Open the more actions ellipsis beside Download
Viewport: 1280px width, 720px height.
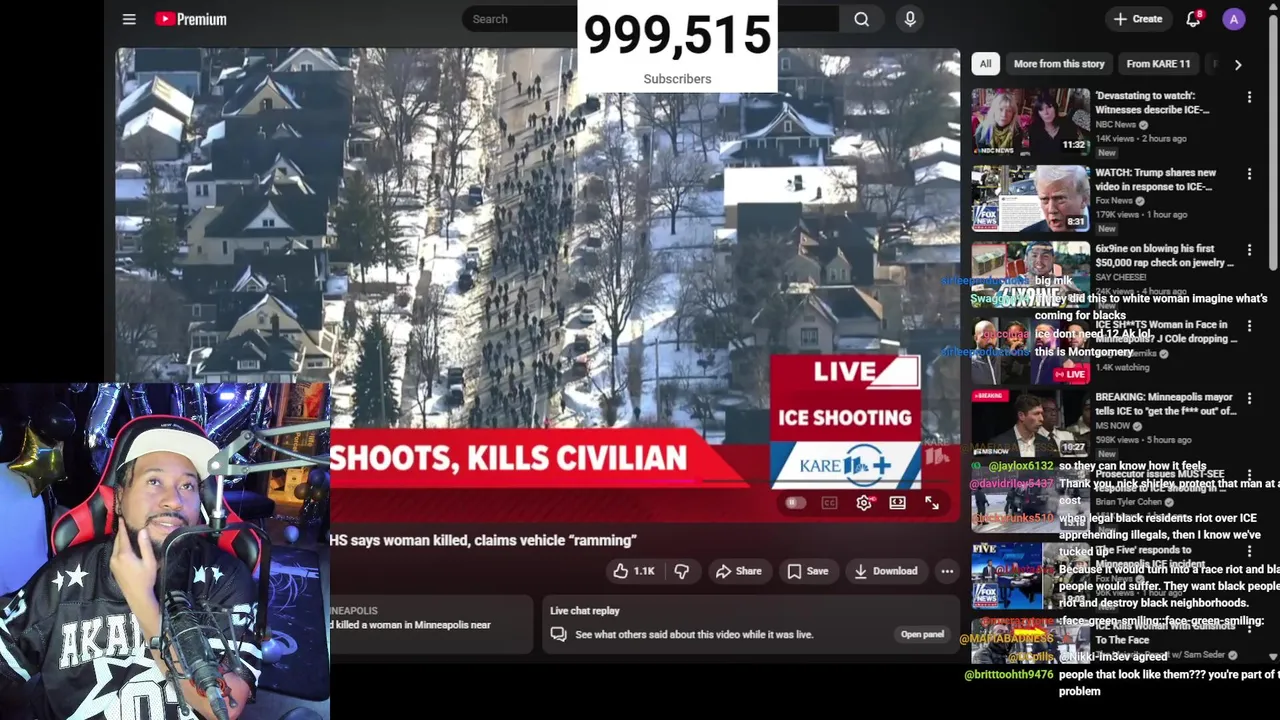(x=947, y=571)
